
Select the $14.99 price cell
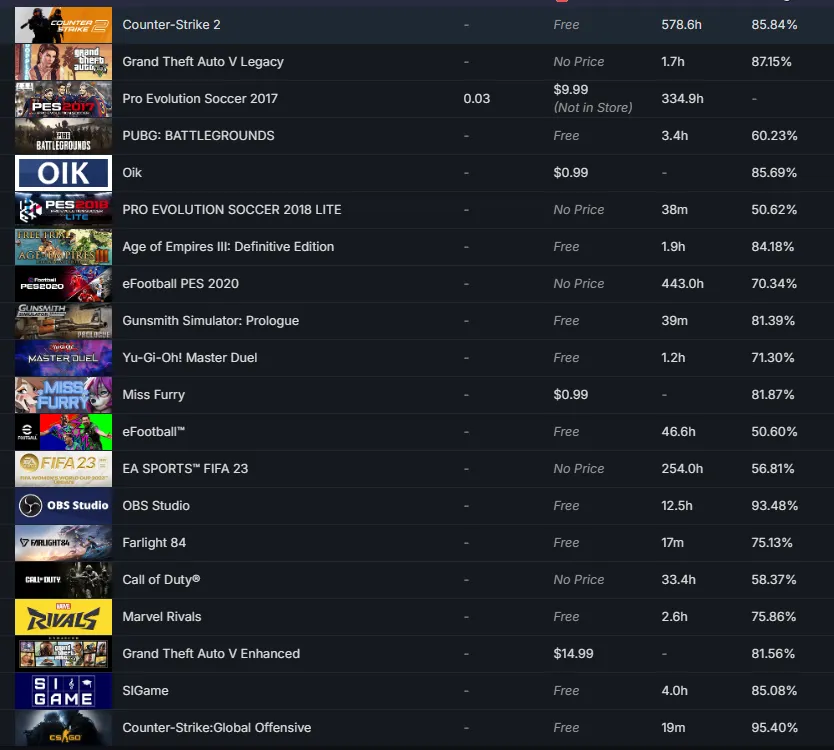[573, 653]
